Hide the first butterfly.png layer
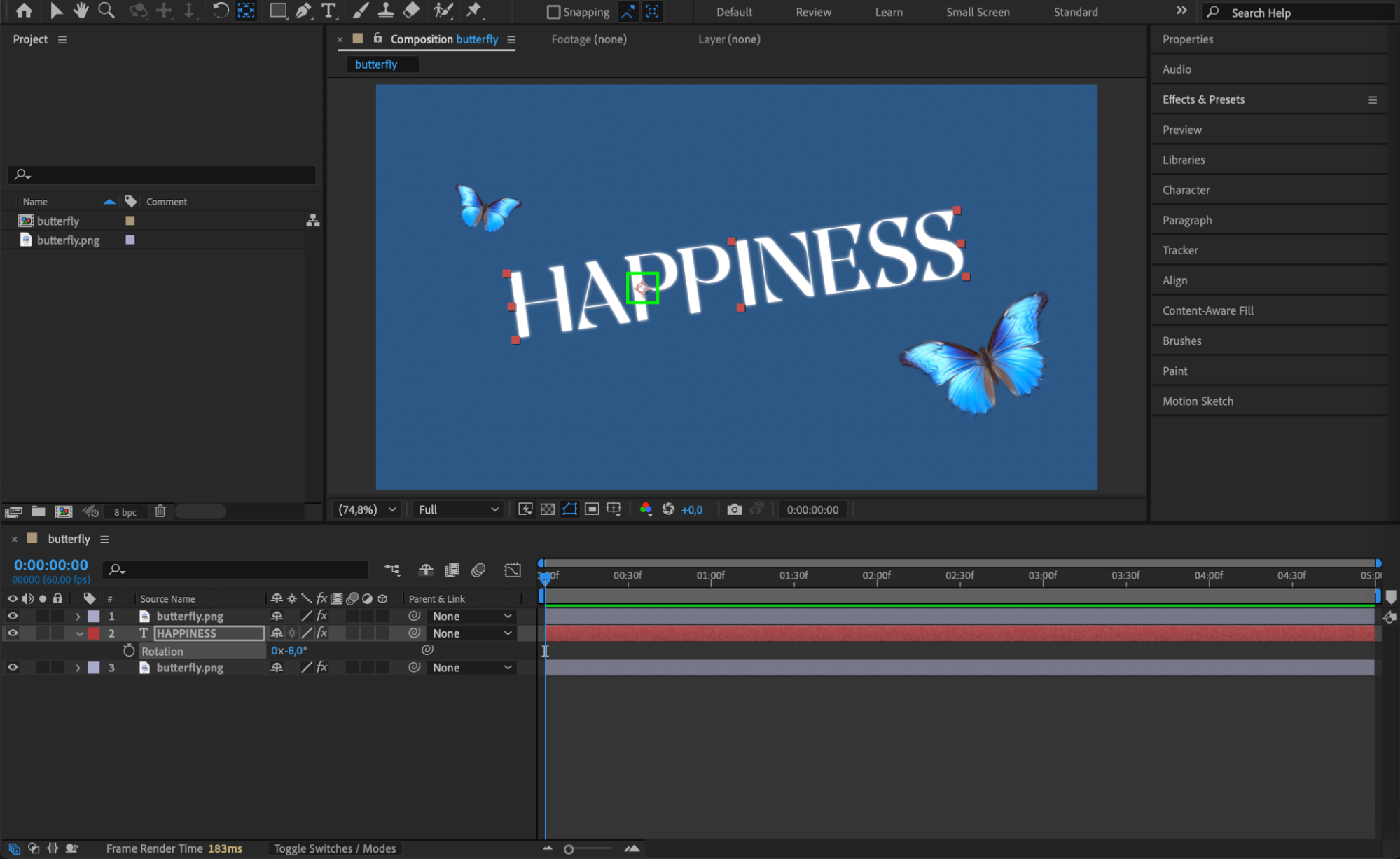Viewport: 1400px width, 859px height. click(x=13, y=616)
